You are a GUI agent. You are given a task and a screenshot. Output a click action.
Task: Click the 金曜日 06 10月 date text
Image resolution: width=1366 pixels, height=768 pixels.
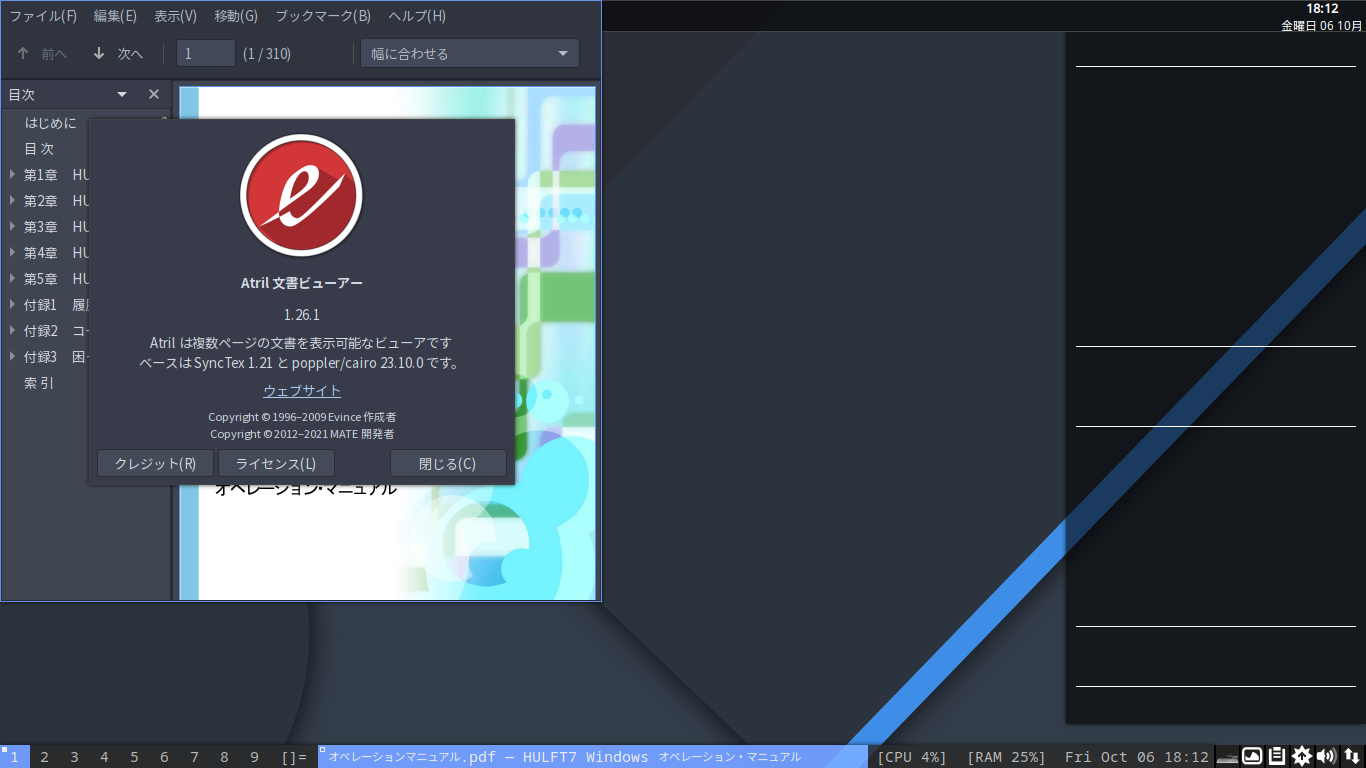1321,26
